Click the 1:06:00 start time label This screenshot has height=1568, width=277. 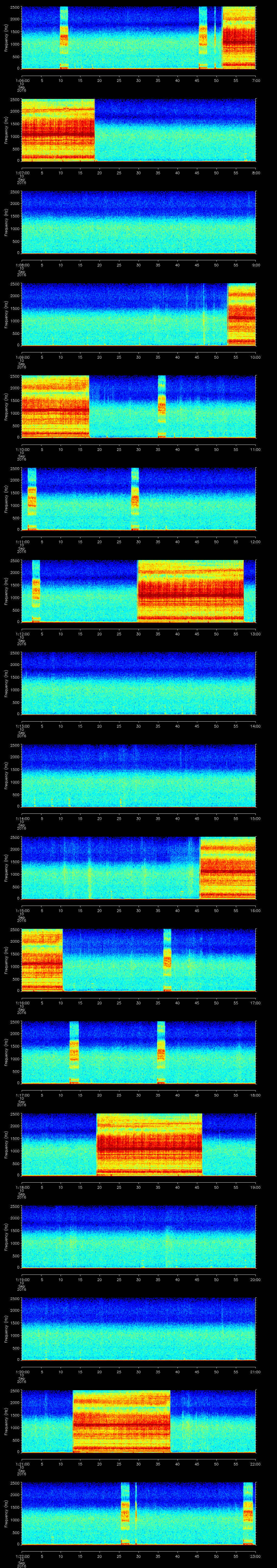tap(22, 80)
